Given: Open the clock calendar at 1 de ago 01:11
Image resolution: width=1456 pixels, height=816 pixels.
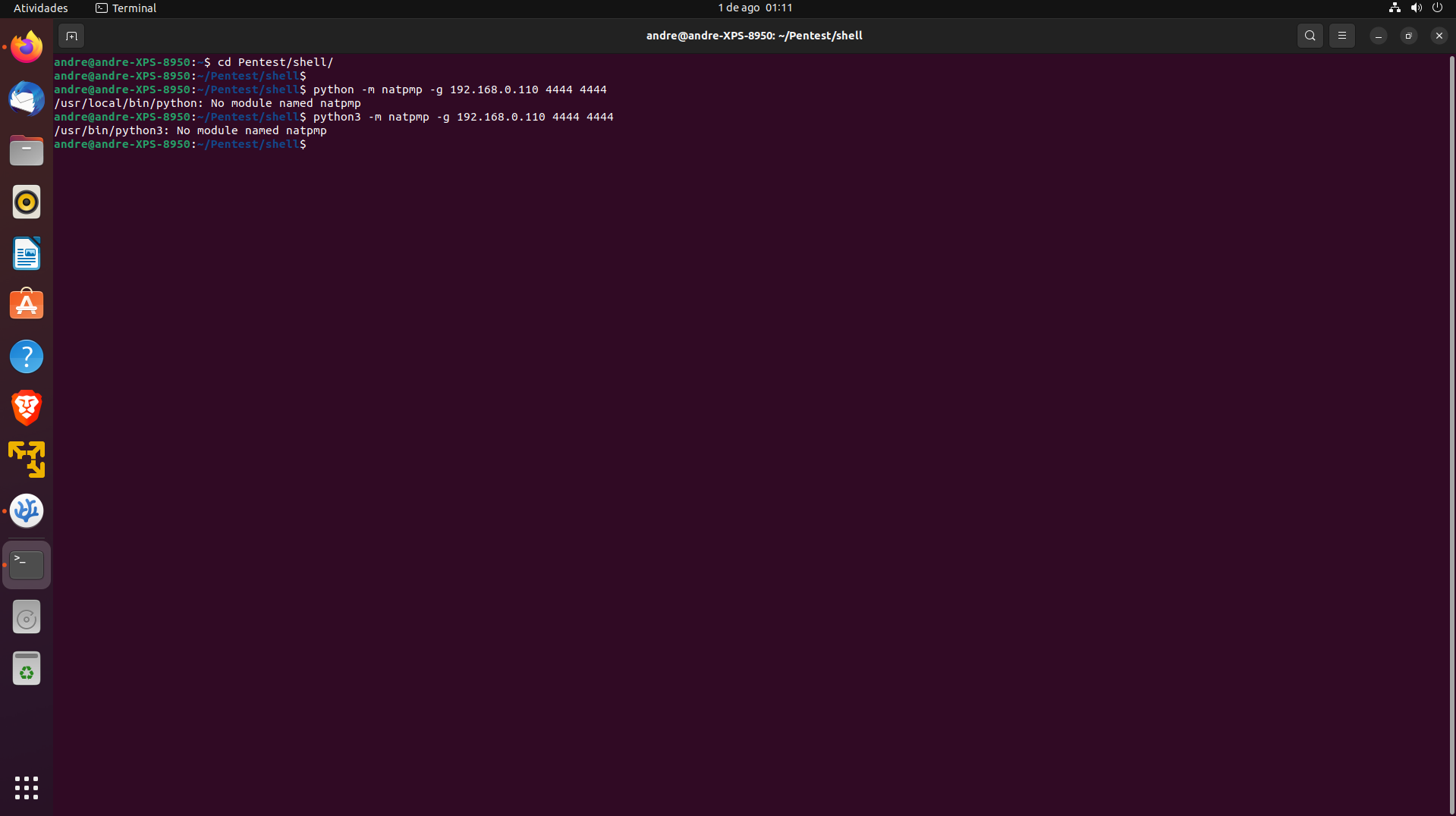Looking at the screenshot, I should [x=755, y=8].
